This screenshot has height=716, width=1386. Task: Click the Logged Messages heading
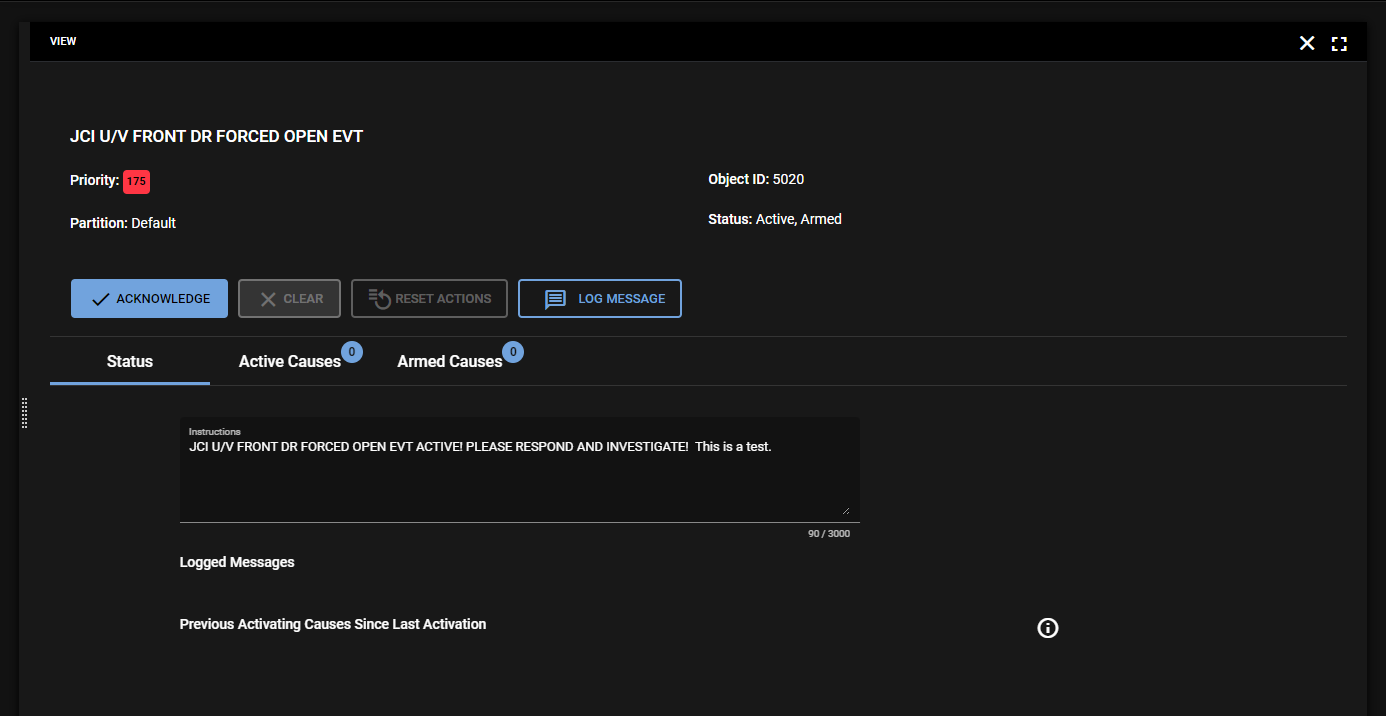[237, 562]
